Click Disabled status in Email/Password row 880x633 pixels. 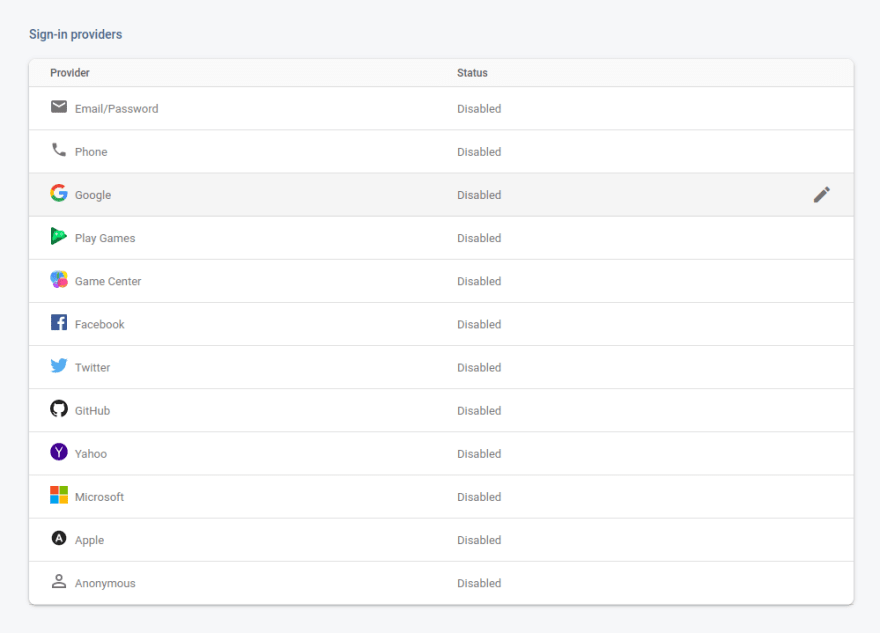pos(479,109)
